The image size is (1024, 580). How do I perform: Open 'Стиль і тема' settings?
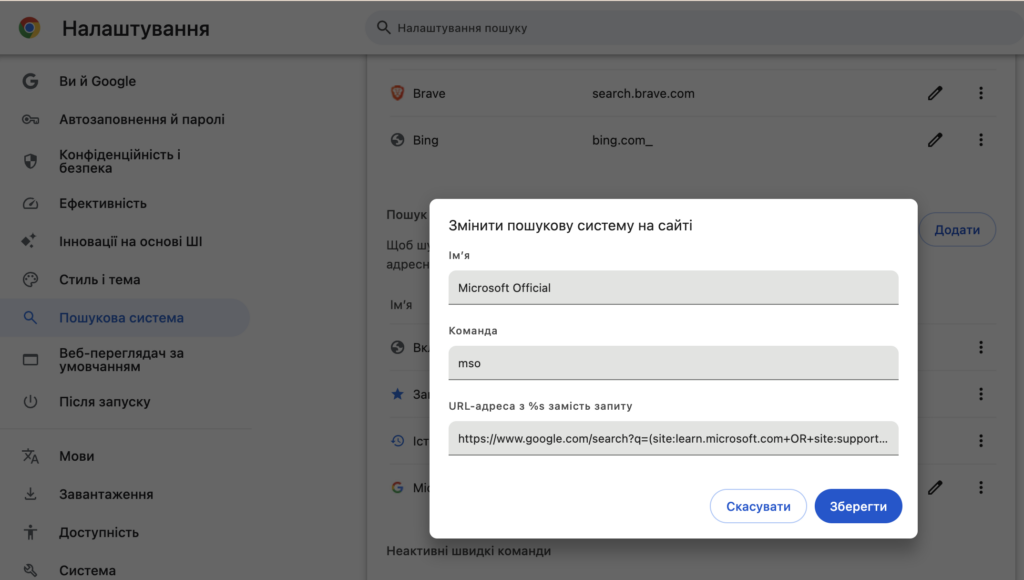pyautogui.click(x=99, y=280)
